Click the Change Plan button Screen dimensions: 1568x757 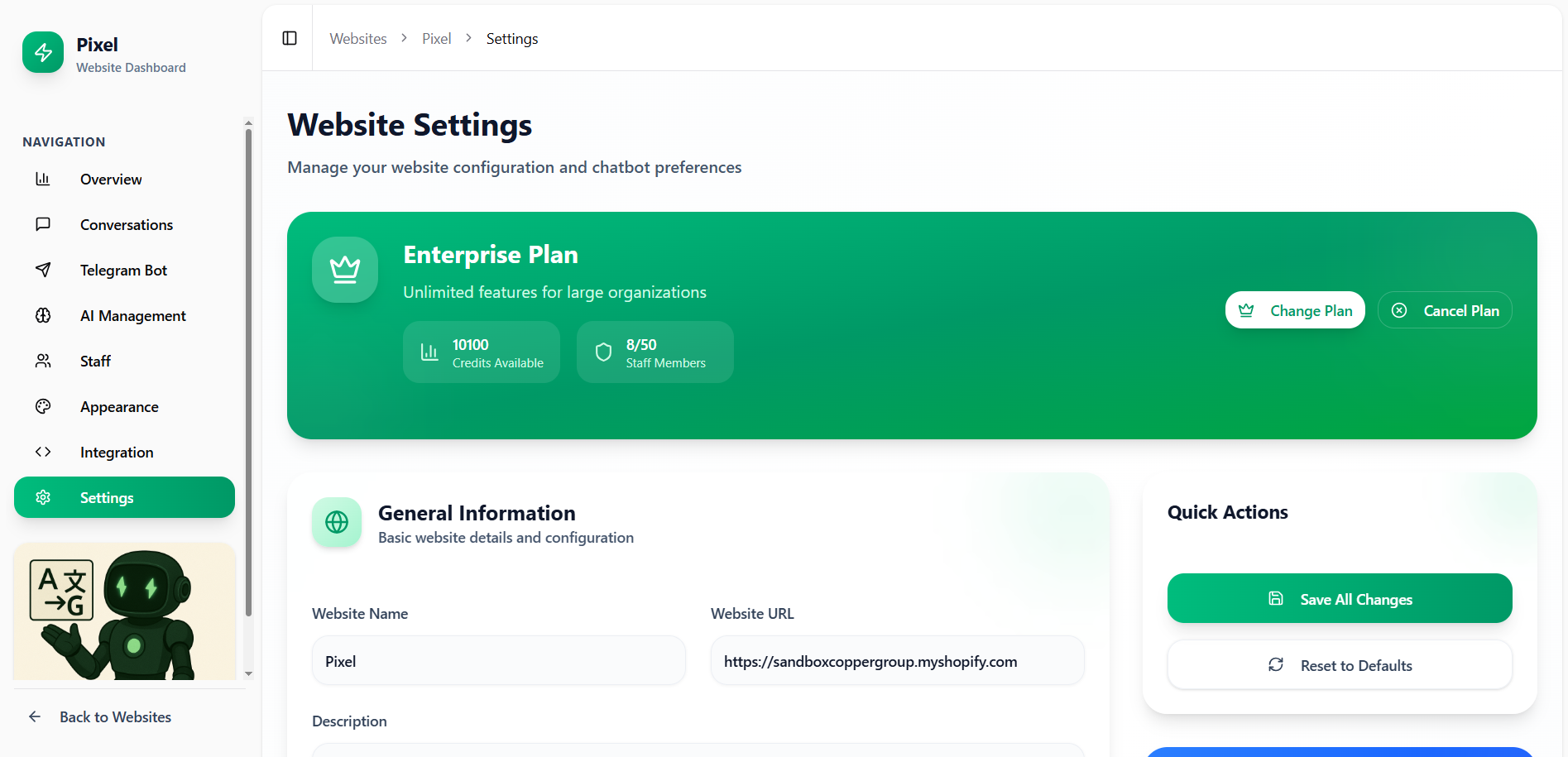coord(1295,310)
